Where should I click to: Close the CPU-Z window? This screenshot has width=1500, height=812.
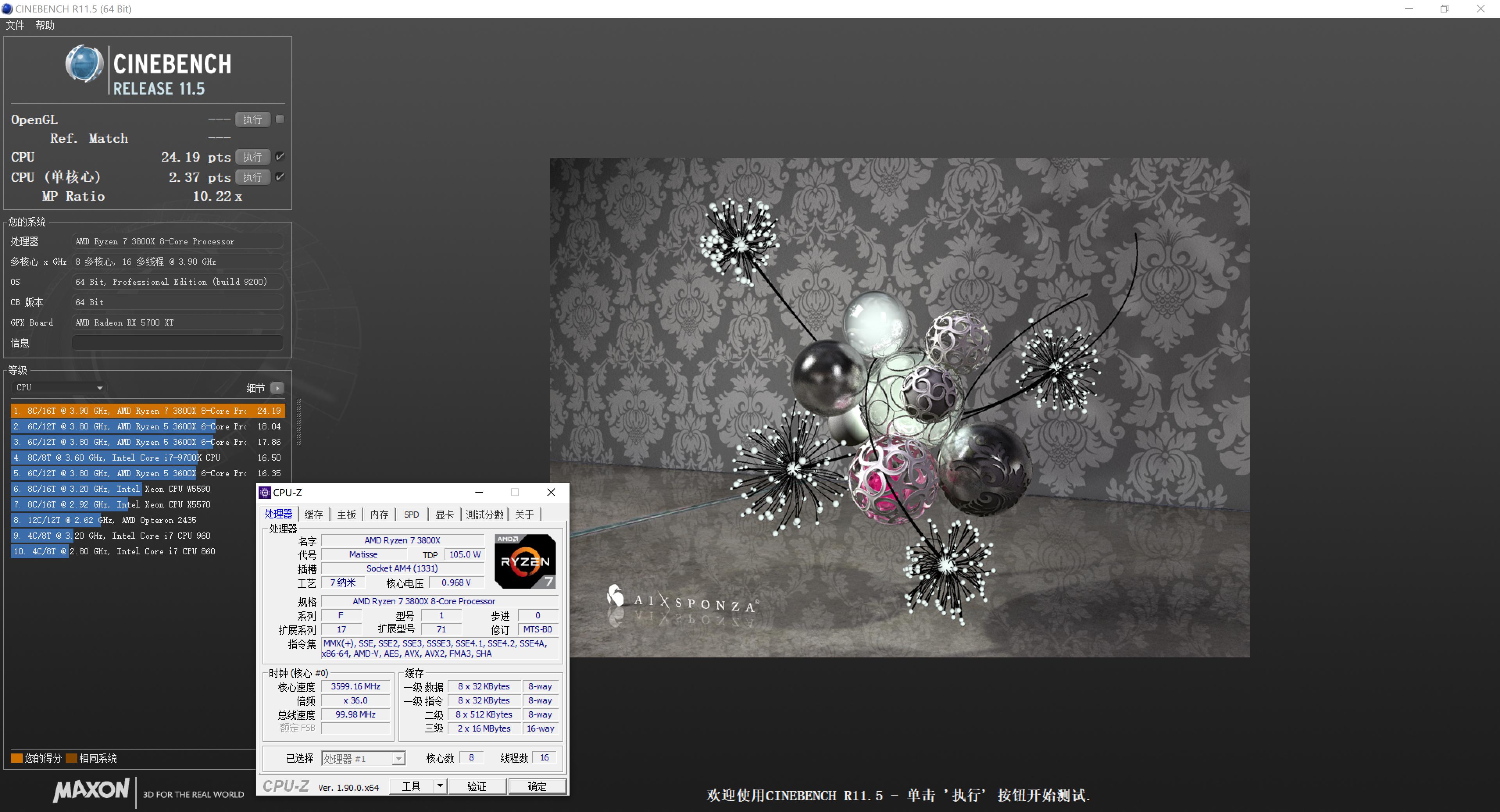coord(551,492)
